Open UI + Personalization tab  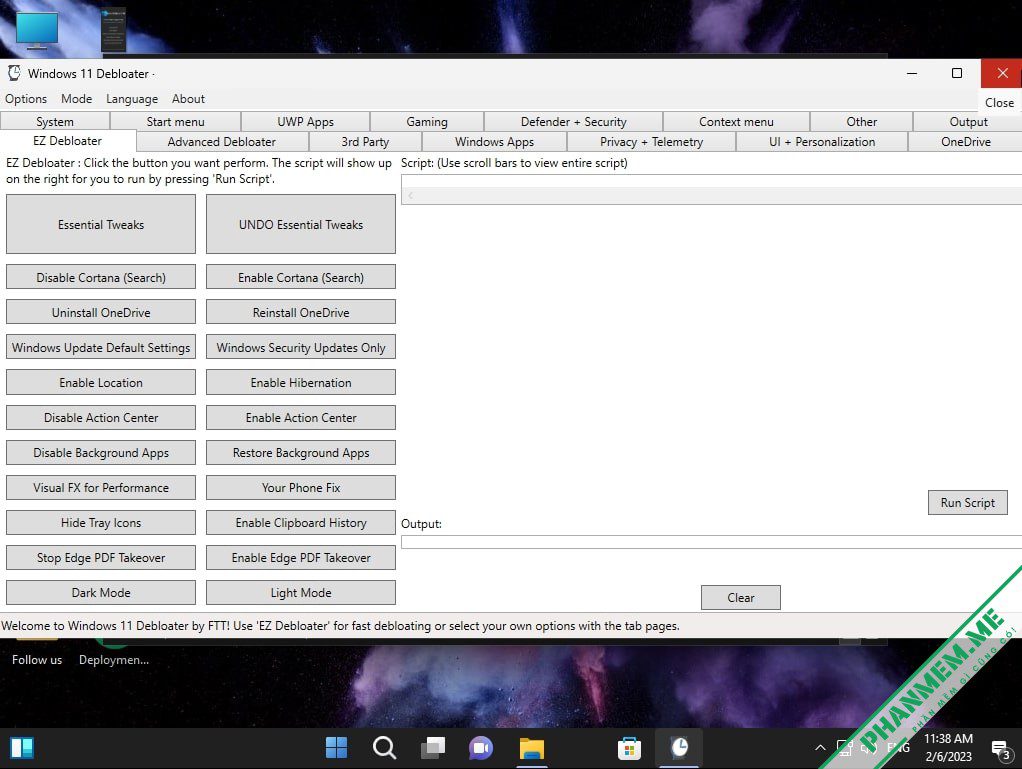coord(822,141)
